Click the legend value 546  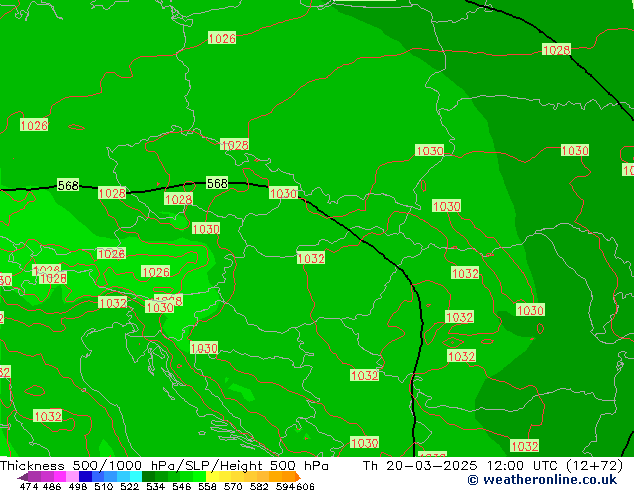pos(181,486)
